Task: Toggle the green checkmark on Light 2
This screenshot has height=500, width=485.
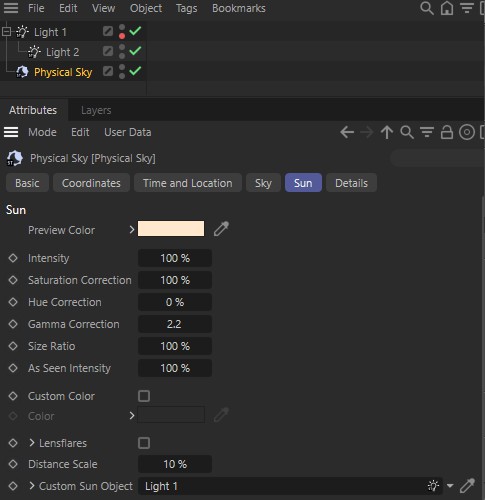Action: 135,51
